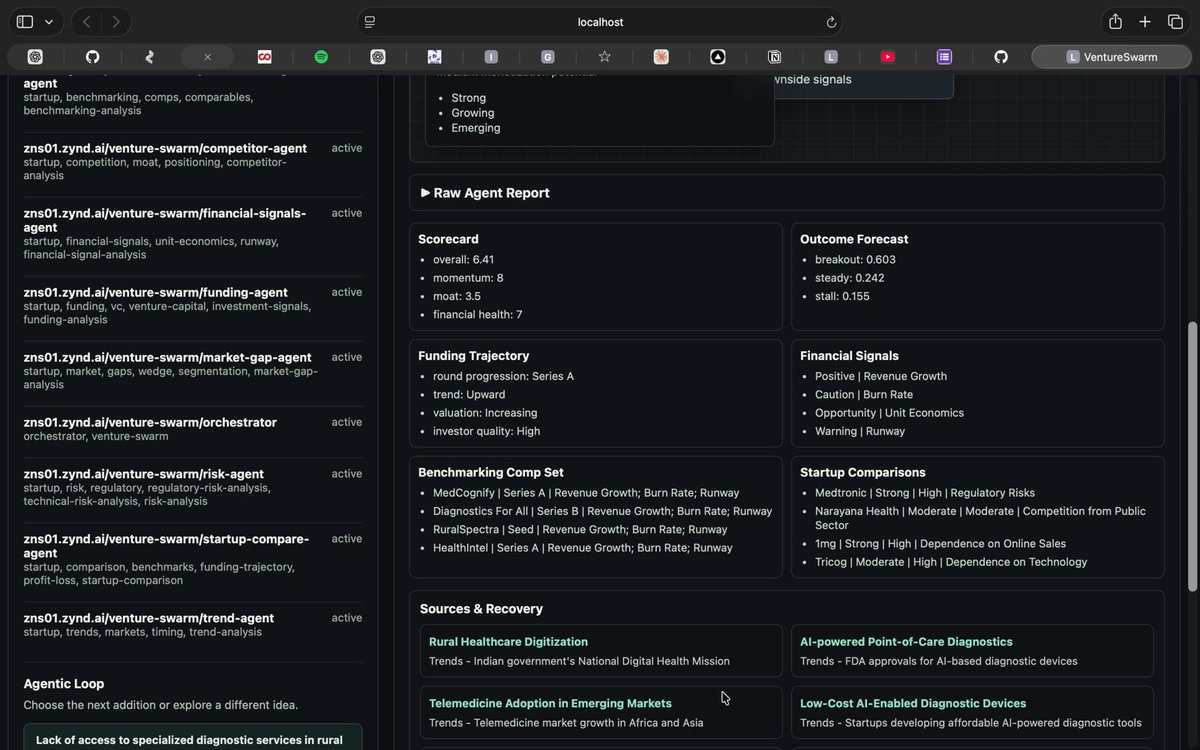
Task: Click the page vertical scrollbar thumb
Action: [1192, 455]
